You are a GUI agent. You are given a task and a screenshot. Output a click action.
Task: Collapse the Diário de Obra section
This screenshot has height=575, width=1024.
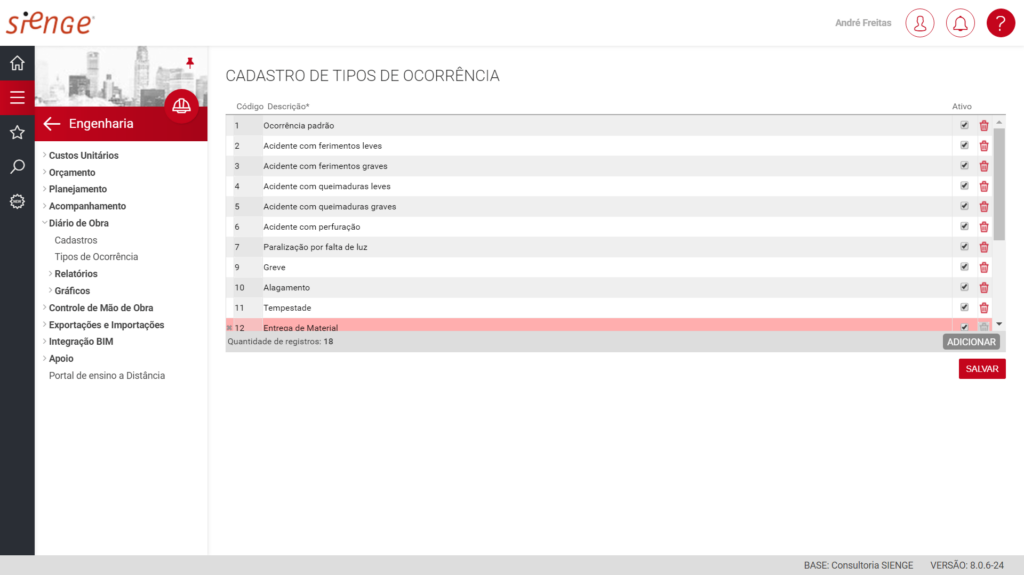[x=78, y=223]
